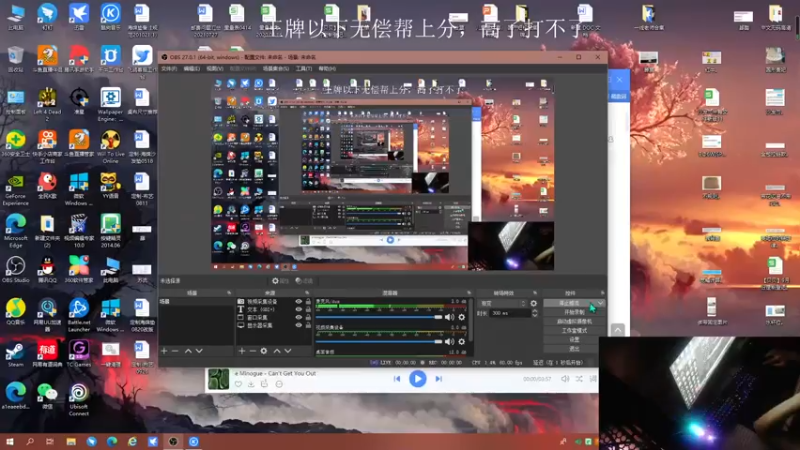Open Microsoft Edge desktop shortcut
The image size is (800, 450).
pos(15,231)
